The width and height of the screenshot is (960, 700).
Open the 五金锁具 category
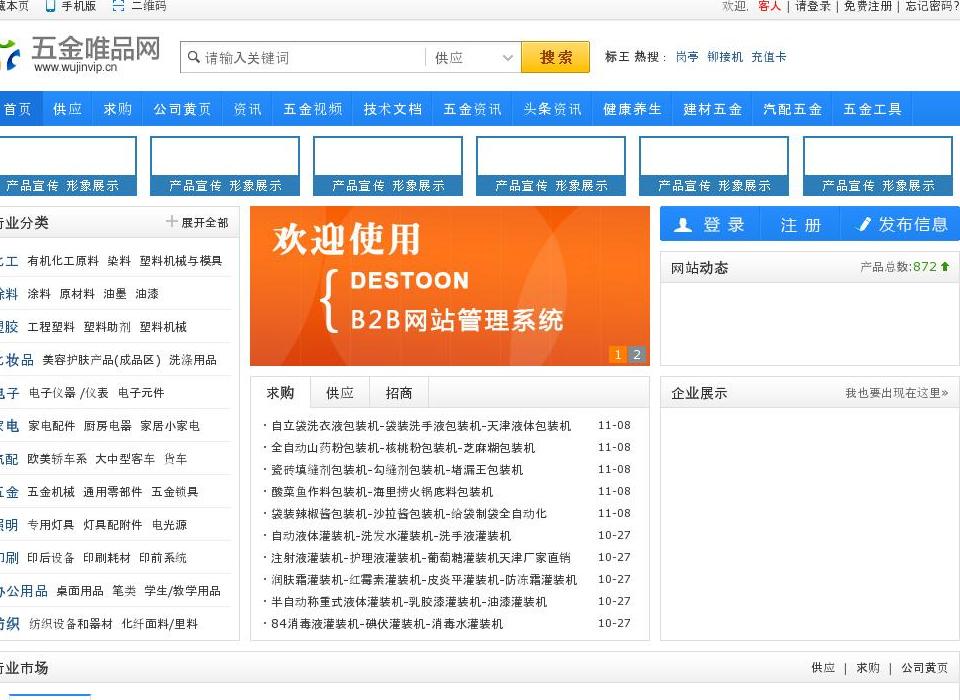(x=174, y=492)
